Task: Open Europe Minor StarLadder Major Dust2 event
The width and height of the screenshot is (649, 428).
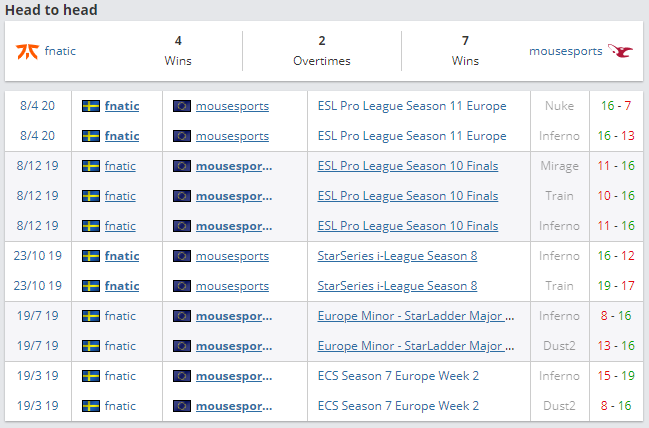Action: tap(416, 346)
